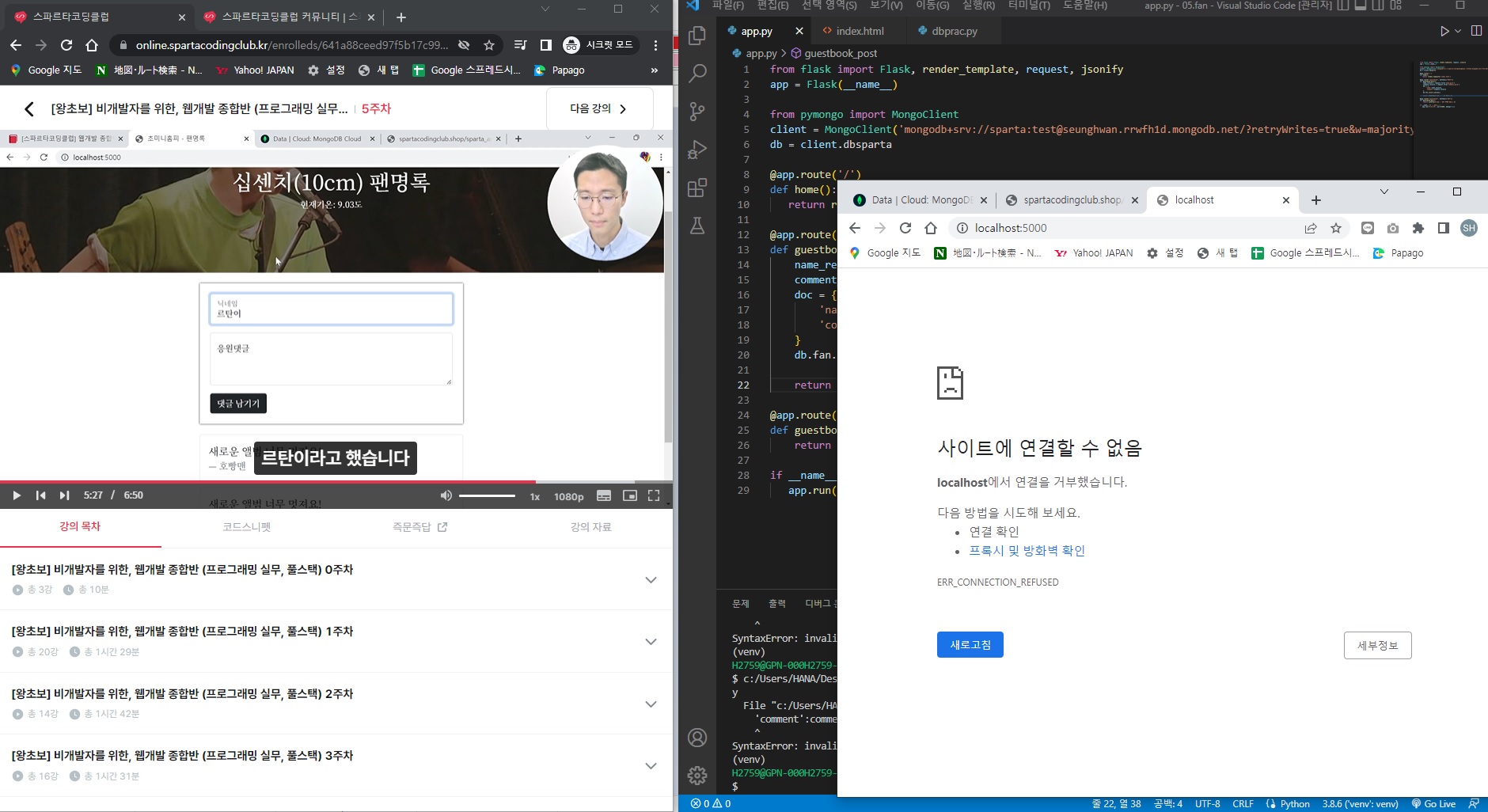Open media control icon in left Chrome
This screenshot has width=1488, height=812.
click(x=520, y=45)
